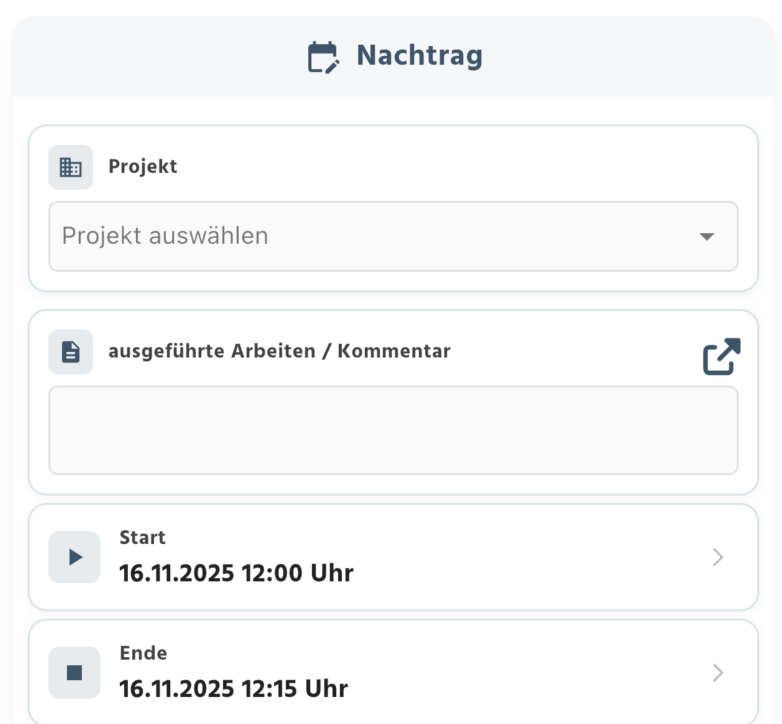Click the Projekt building icon

tap(71, 167)
